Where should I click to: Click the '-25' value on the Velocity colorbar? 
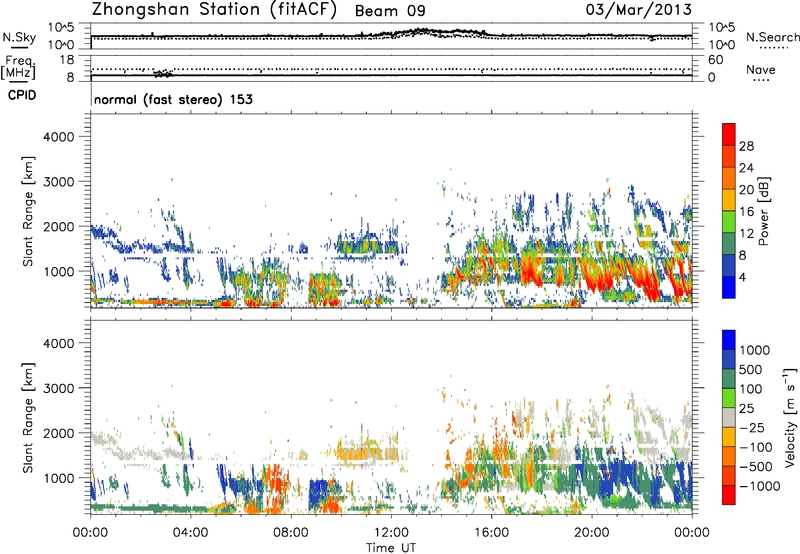752,427
